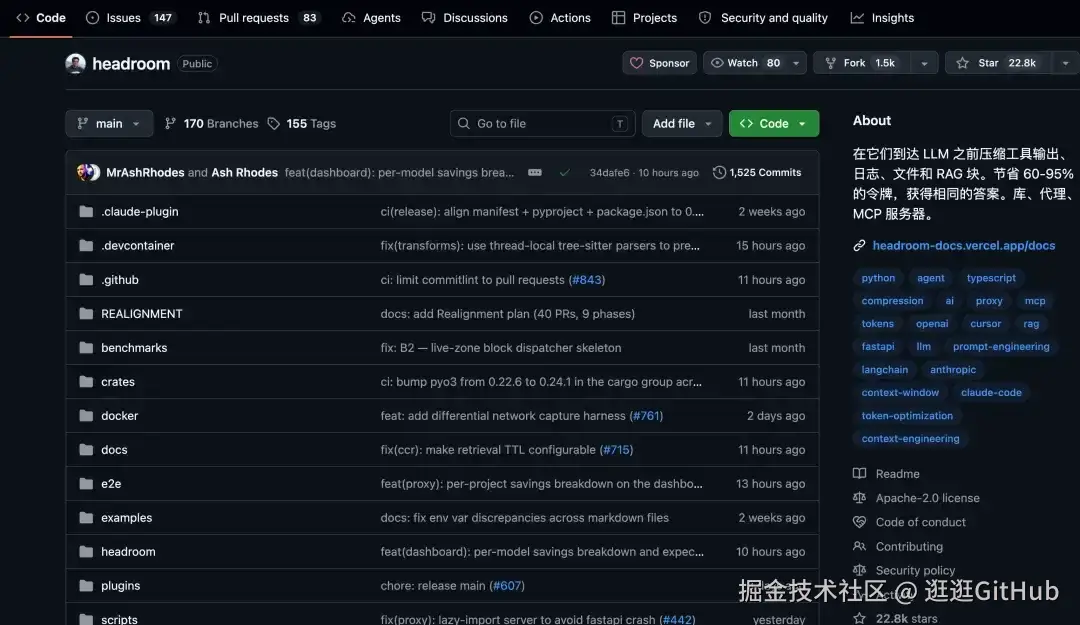1080x625 pixels.
Task: Click the commit author avatar
Action: [x=88, y=172]
